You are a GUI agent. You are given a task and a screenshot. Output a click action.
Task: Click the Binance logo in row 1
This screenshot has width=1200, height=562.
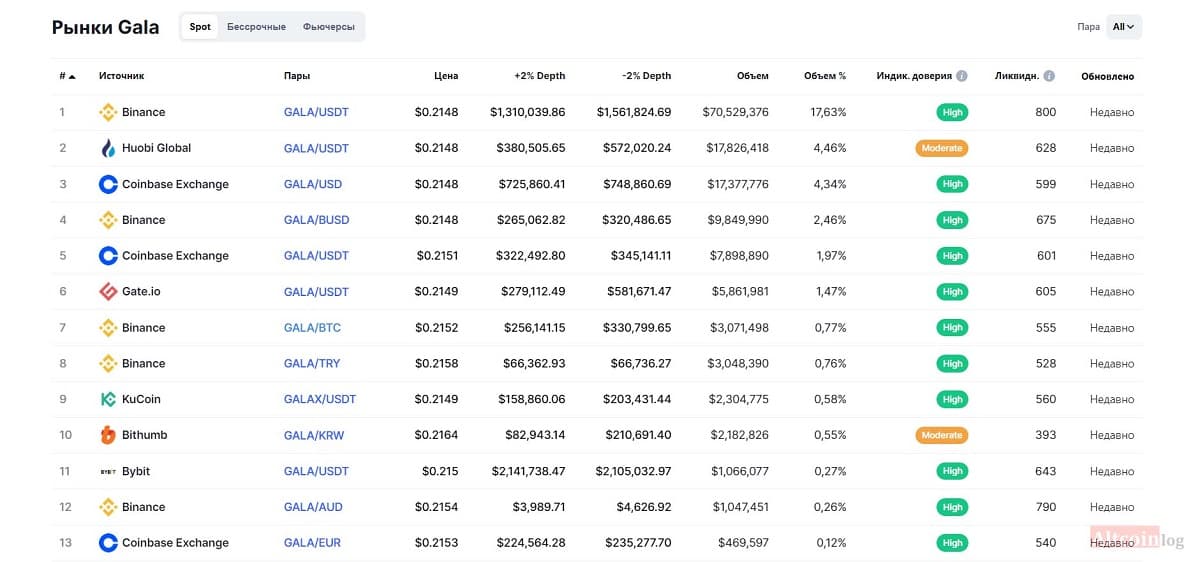point(108,112)
